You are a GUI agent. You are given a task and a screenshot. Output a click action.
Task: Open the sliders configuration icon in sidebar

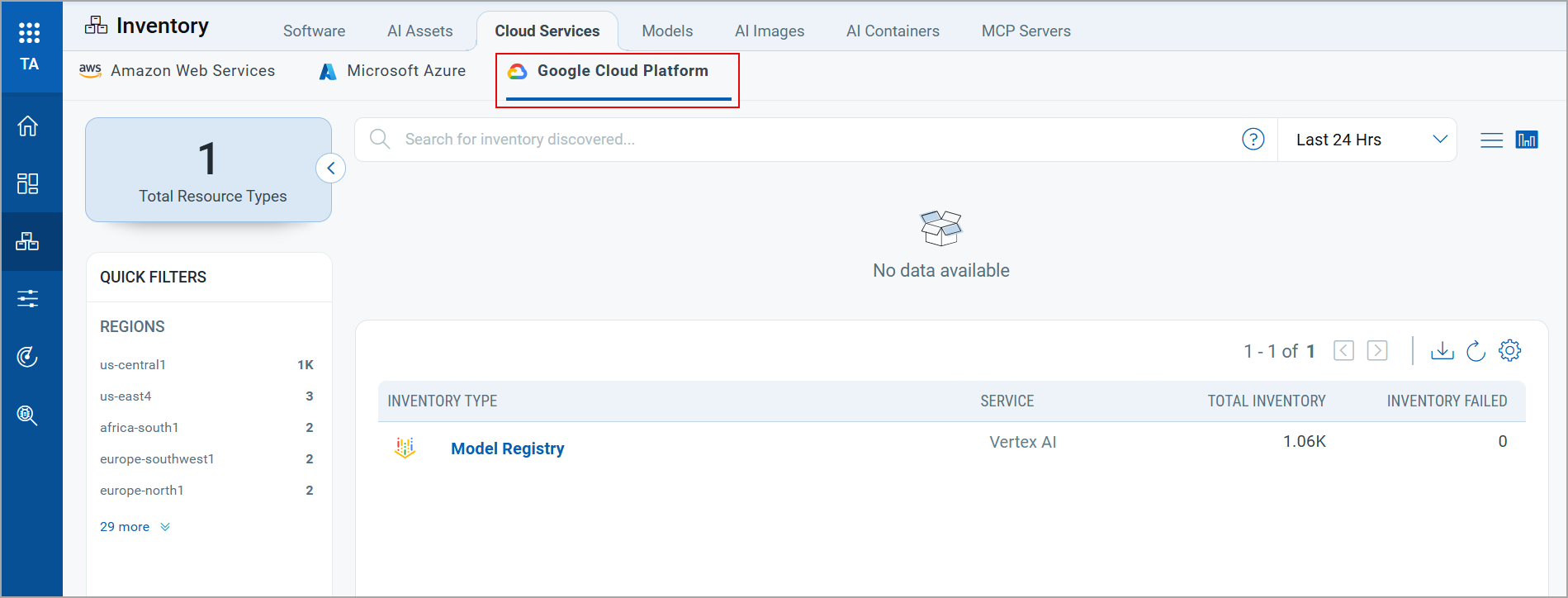pos(28,298)
